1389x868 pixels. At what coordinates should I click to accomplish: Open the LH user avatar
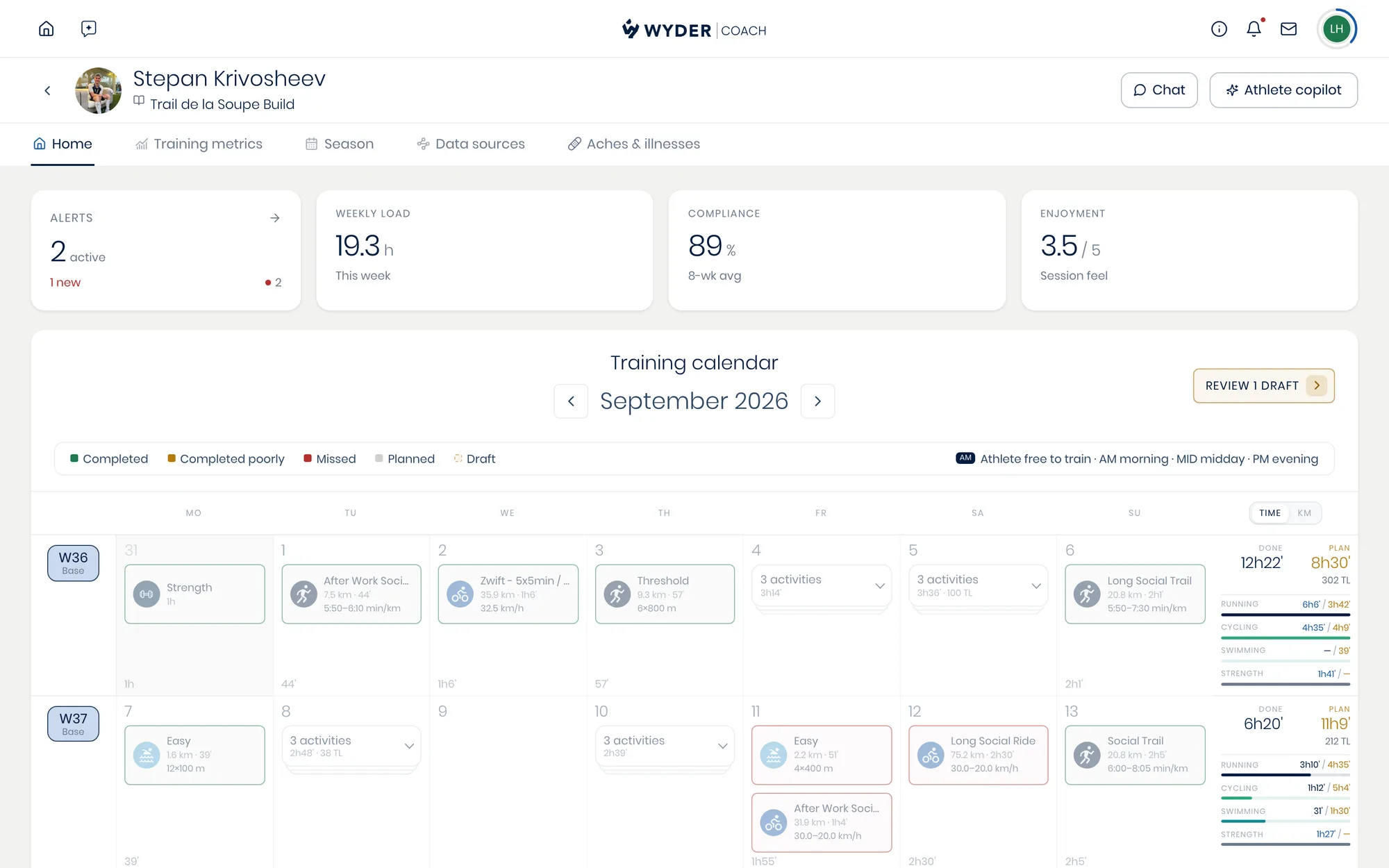[x=1336, y=28]
